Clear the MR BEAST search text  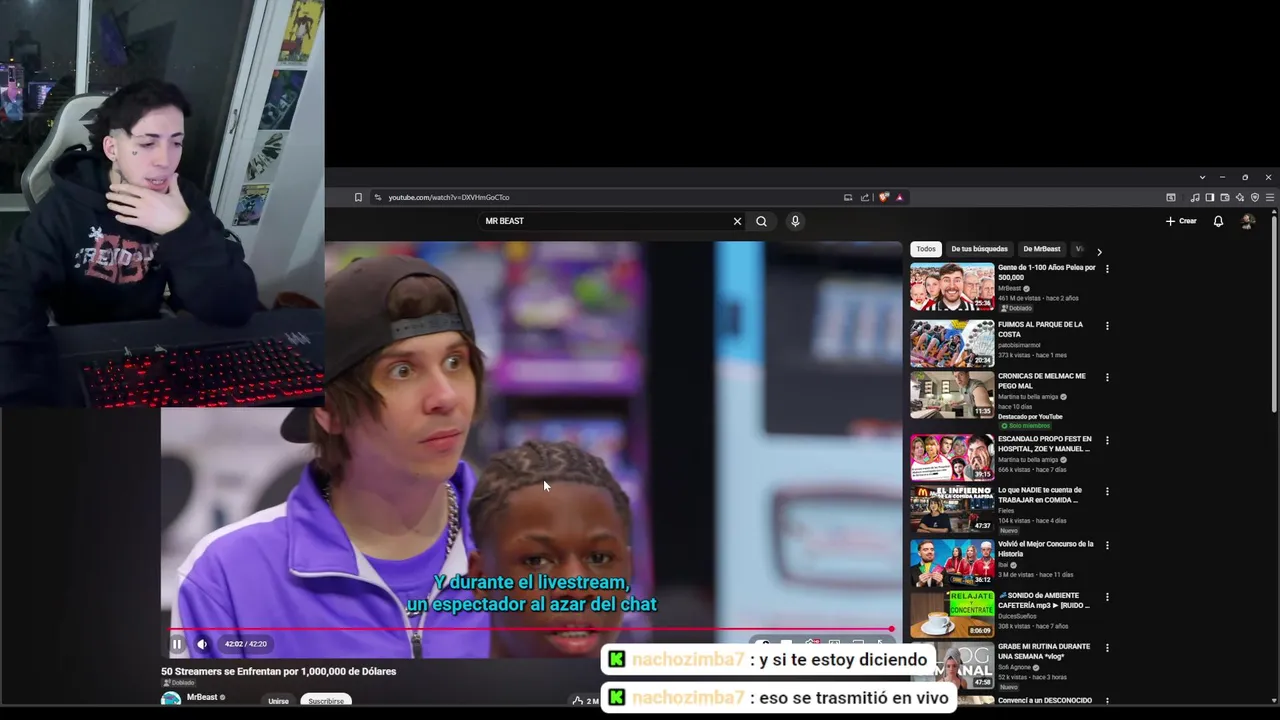click(737, 221)
